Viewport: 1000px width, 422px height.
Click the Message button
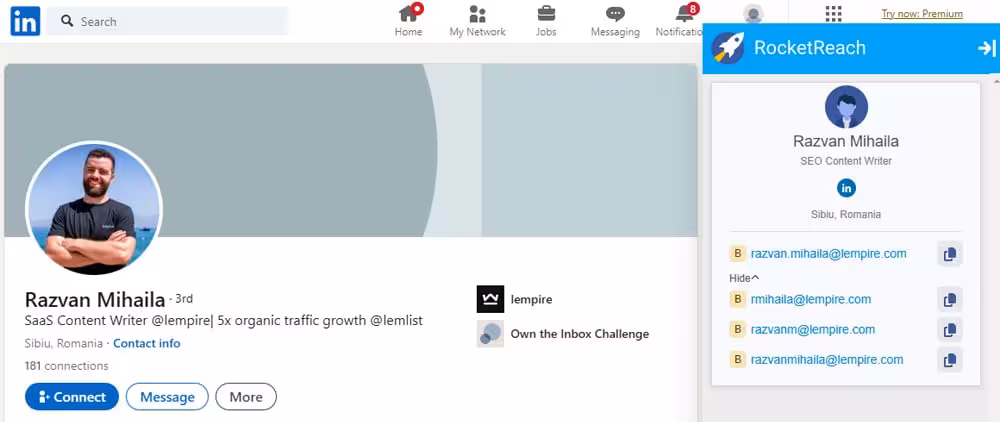pyautogui.click(x=167, y=397)
